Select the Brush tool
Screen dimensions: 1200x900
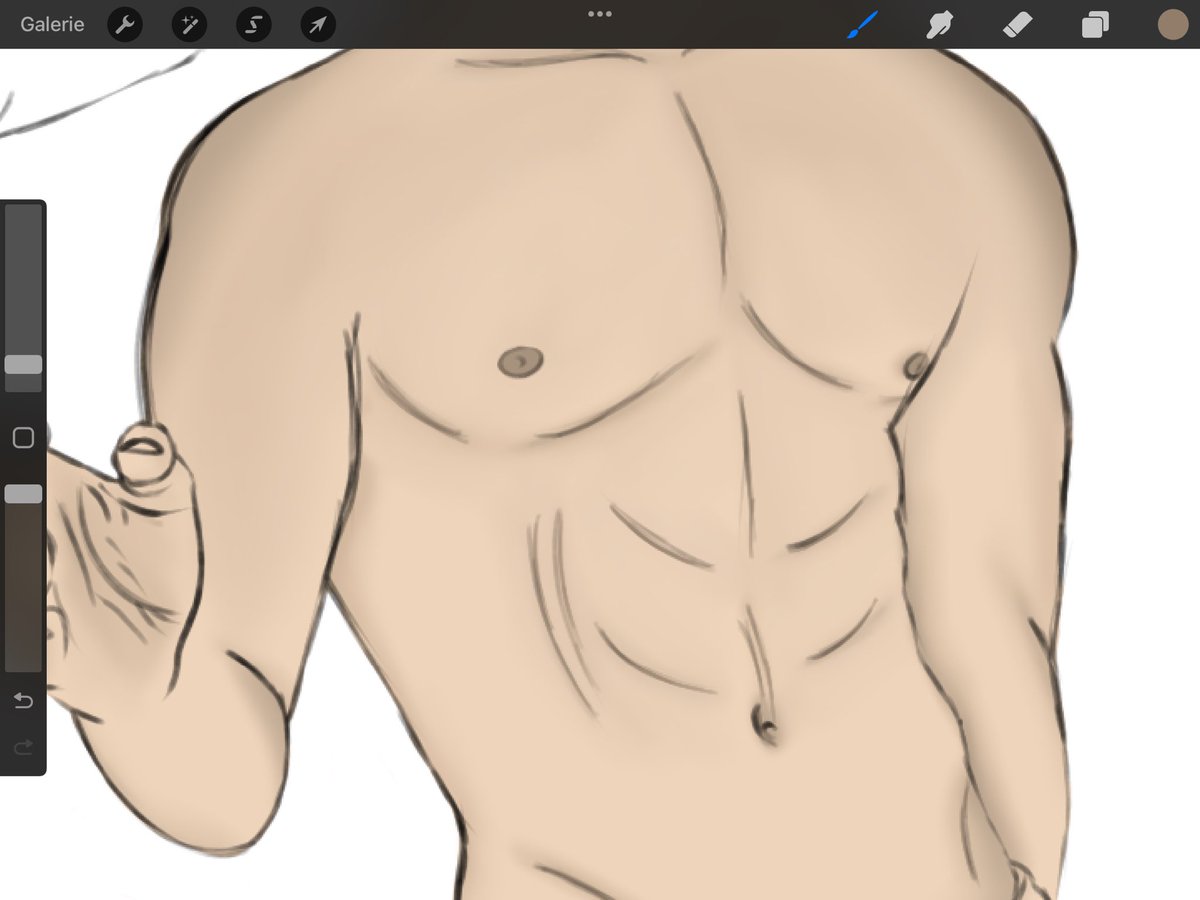pos(862,25)
